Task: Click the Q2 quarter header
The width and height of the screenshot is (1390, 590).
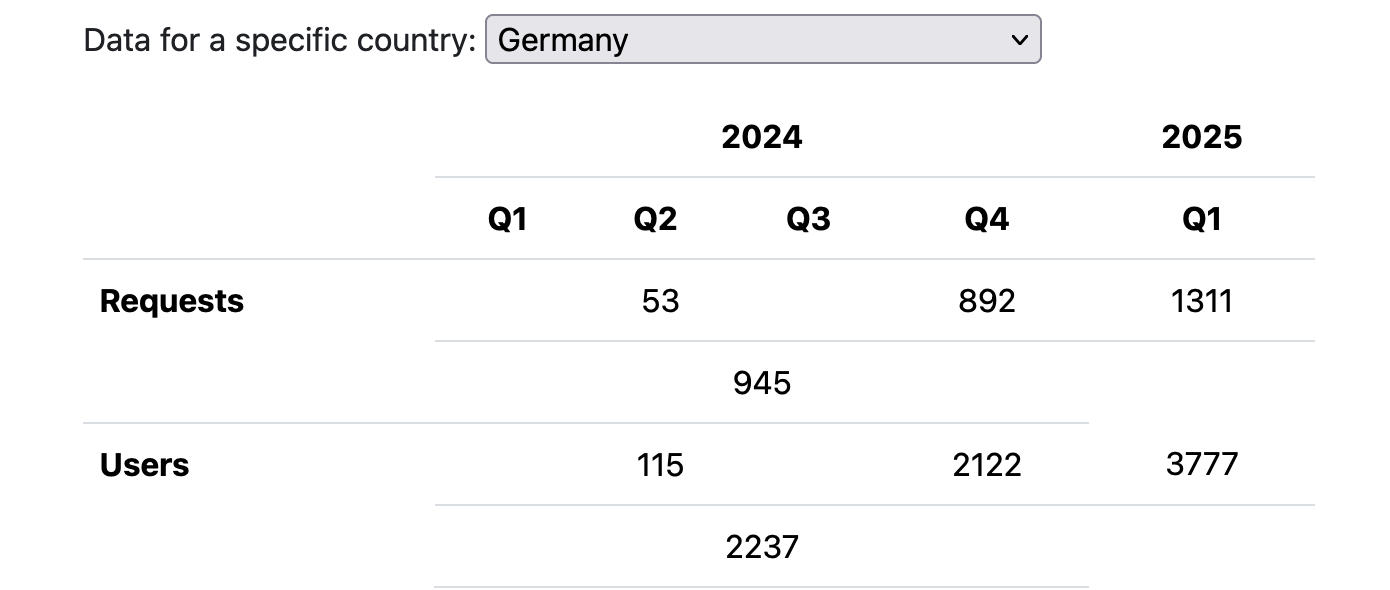Action: click(x=655, y=219)
